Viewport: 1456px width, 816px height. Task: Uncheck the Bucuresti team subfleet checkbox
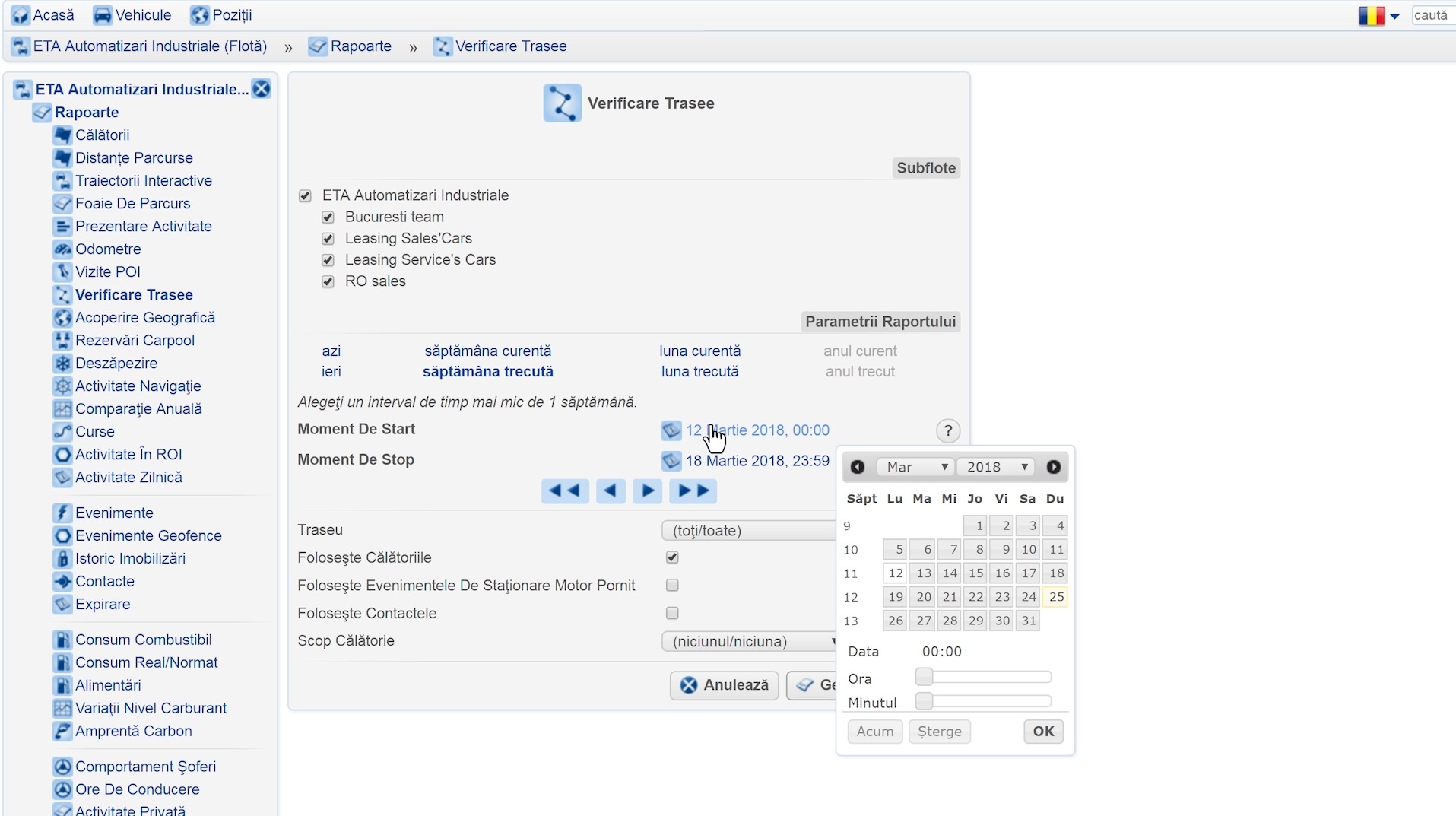click(x=328, y=217)
